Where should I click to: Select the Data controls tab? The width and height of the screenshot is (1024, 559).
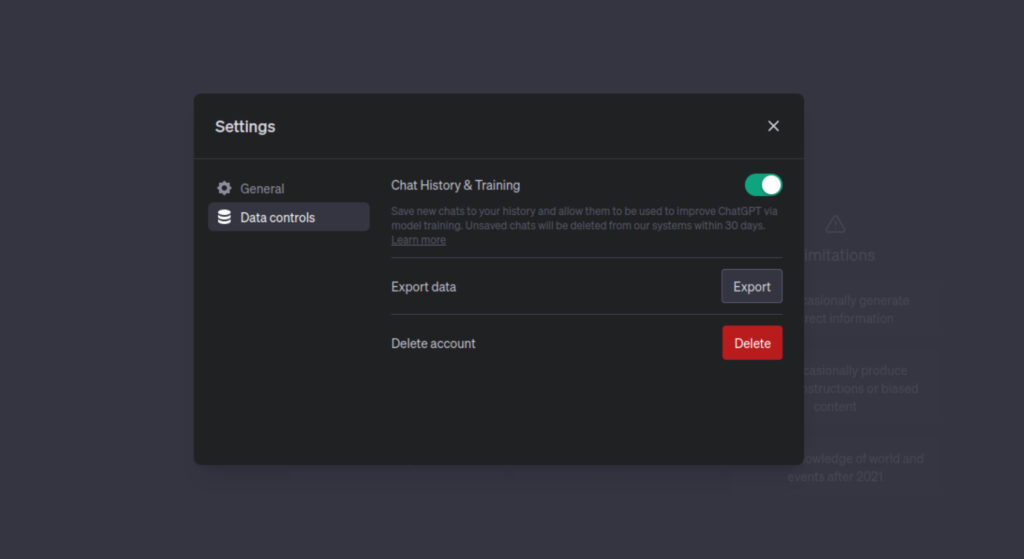coord(289,217)
